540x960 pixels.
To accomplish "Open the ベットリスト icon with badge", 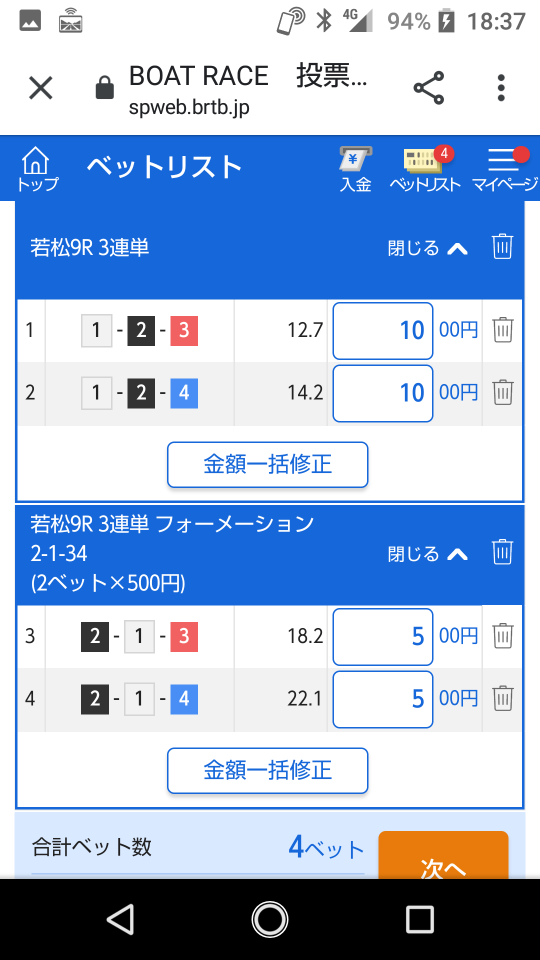I will (425, 170).
